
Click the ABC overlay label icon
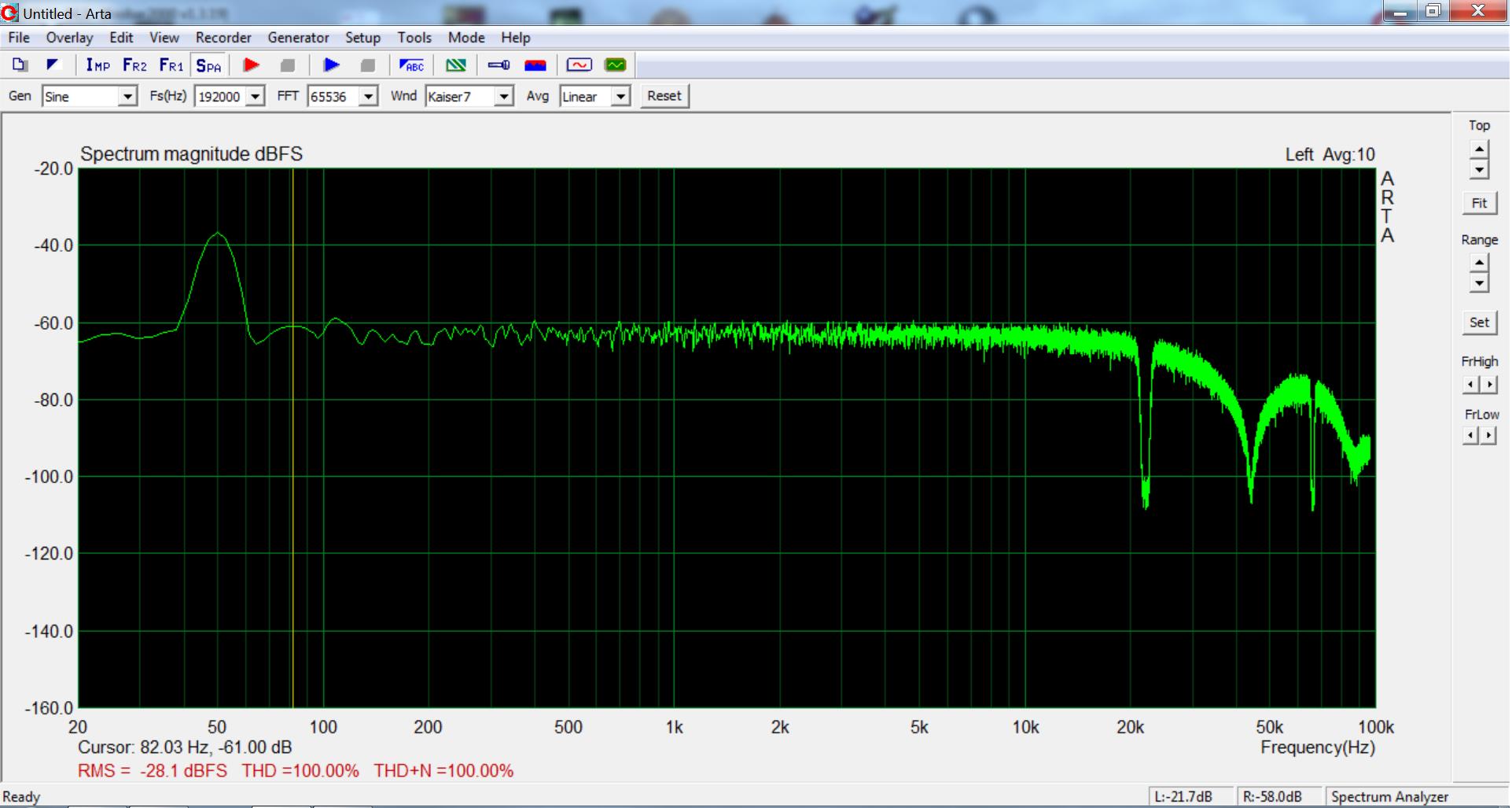pos(411,65)
